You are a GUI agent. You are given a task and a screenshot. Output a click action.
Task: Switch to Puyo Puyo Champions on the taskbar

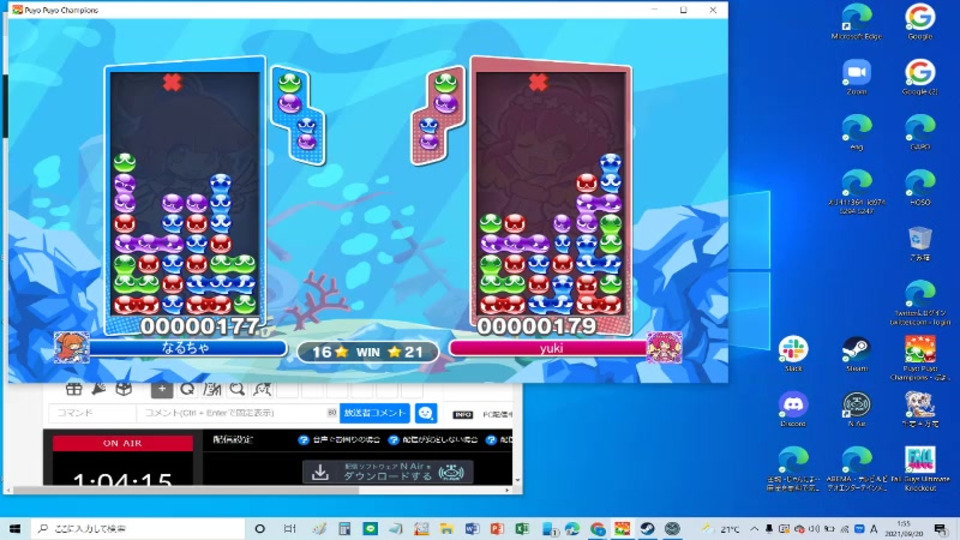[623, 528]
